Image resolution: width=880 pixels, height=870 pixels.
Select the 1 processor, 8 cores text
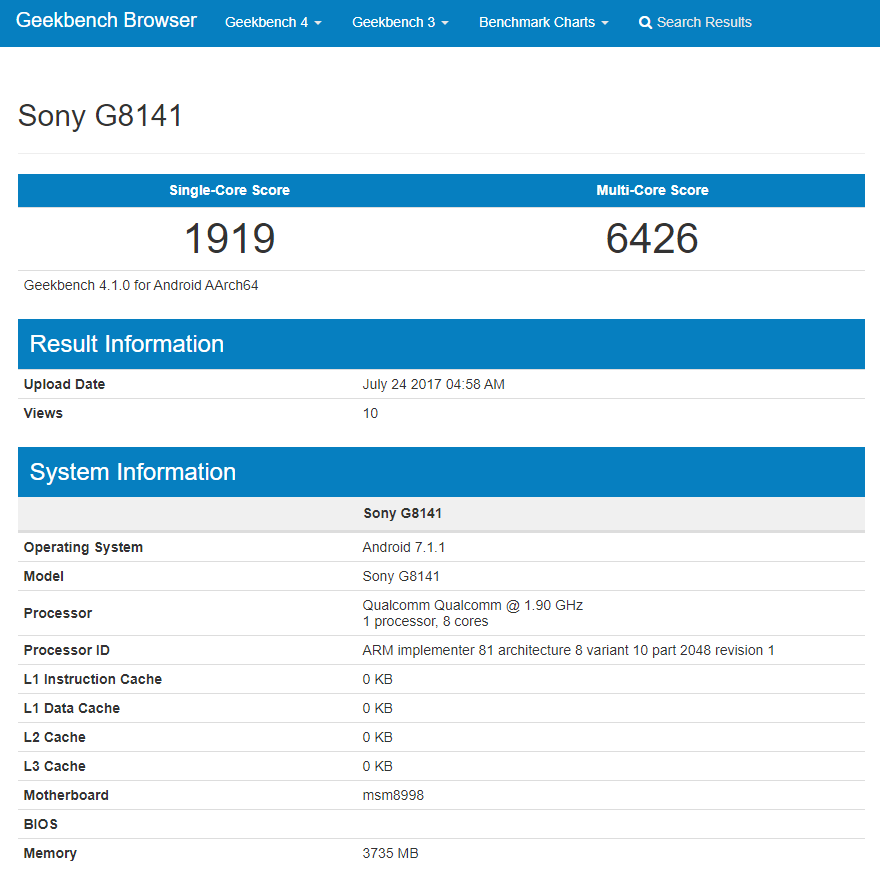(x=425, y=621)
